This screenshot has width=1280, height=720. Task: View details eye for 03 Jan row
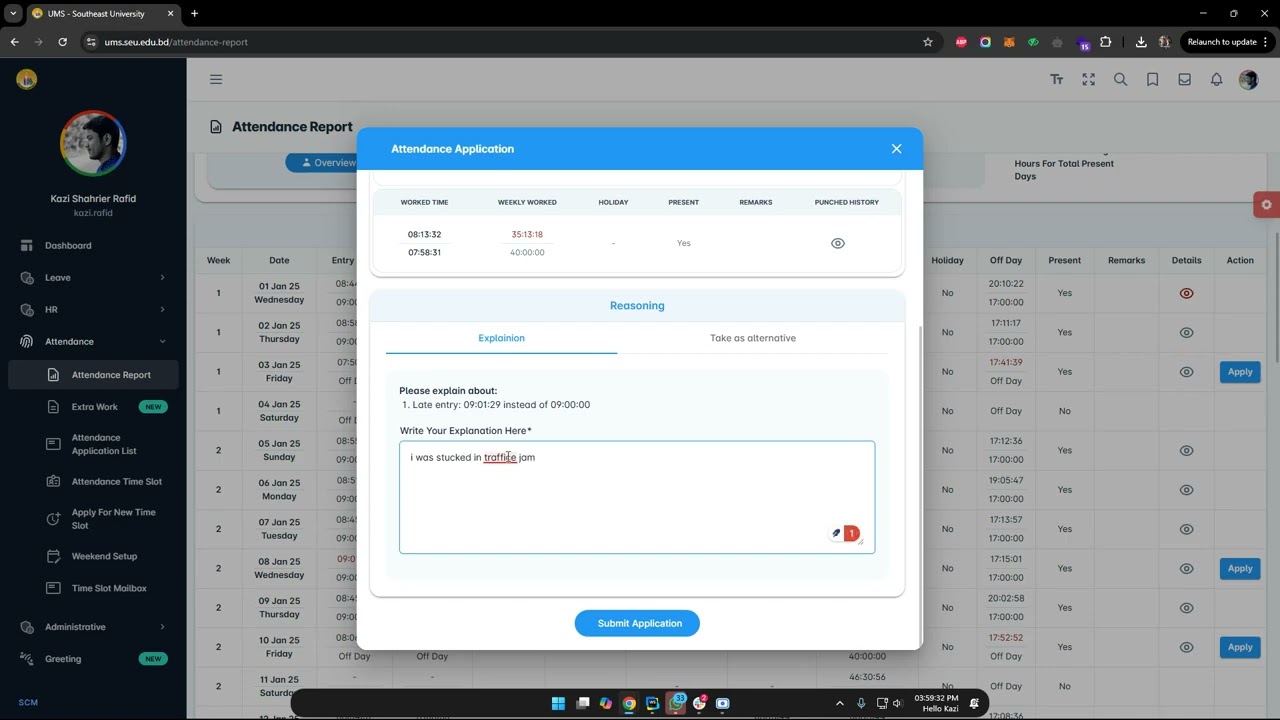1186,372
